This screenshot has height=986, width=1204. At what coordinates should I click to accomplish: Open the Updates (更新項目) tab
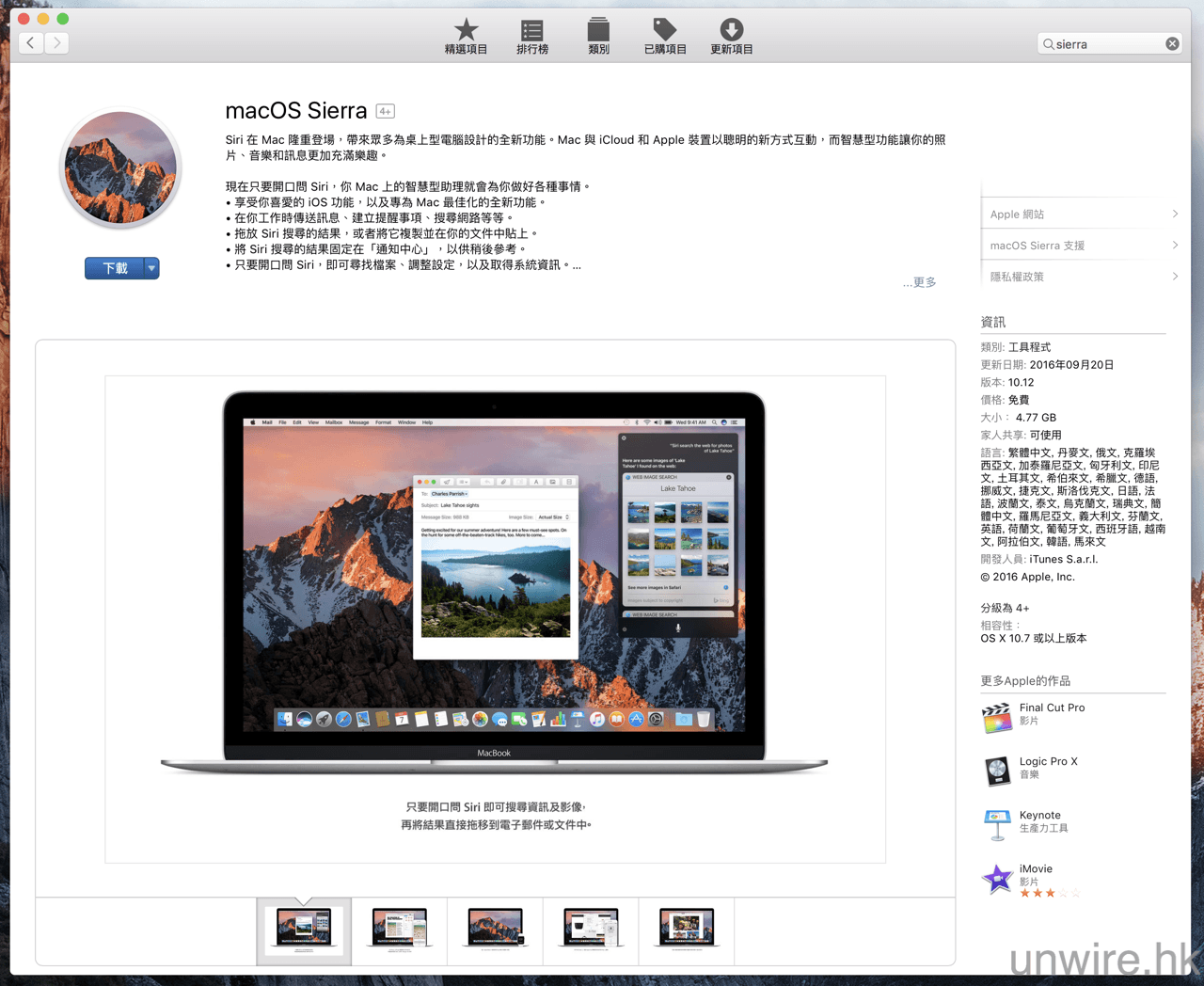click(731, 36)
